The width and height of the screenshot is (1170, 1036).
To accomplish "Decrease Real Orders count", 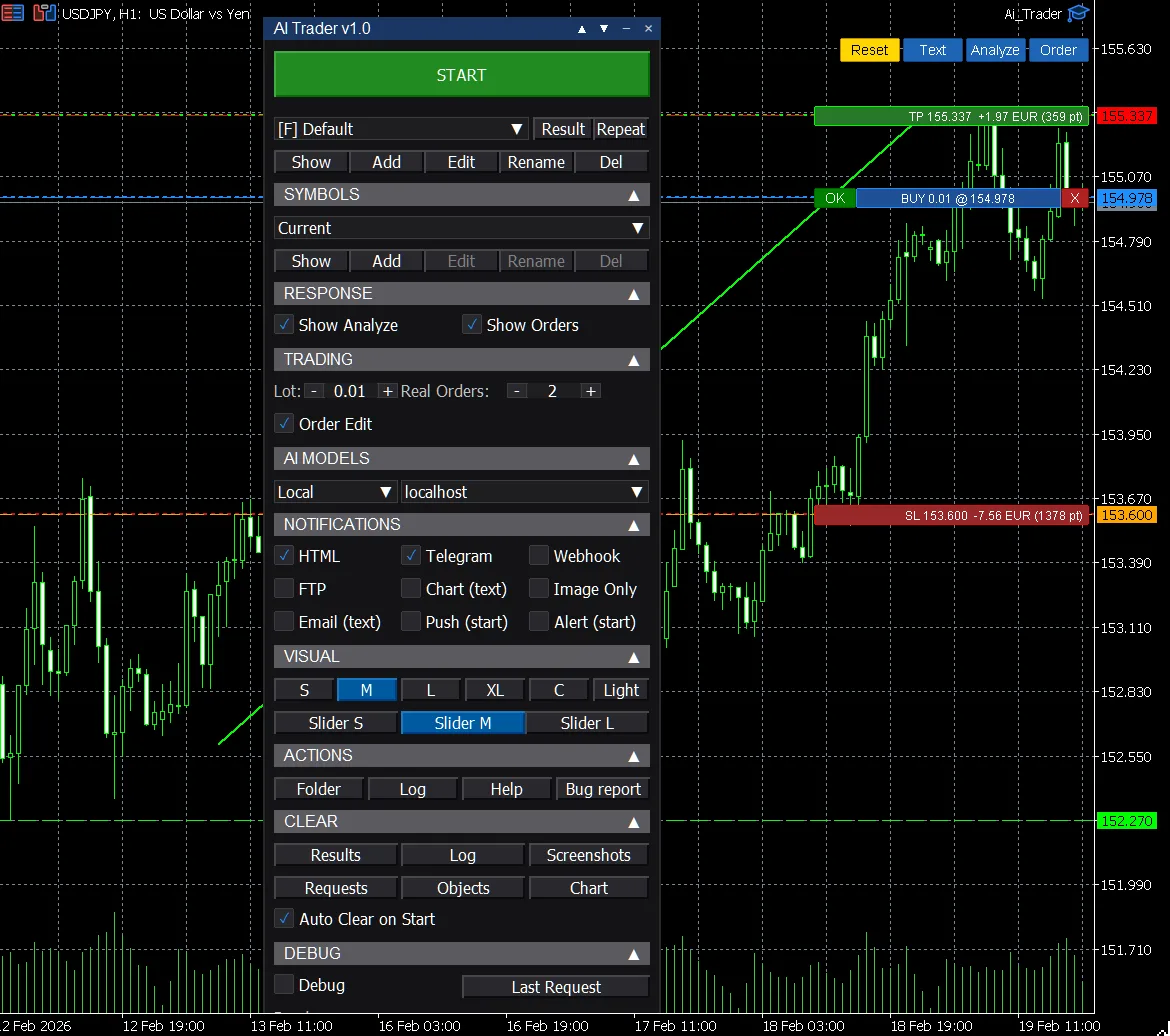I will 516,391.
